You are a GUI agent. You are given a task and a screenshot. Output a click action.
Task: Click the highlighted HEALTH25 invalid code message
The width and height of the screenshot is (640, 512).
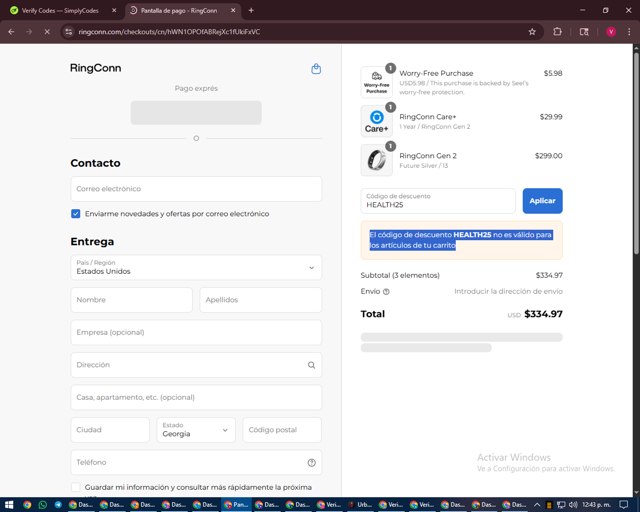point(461,240)
